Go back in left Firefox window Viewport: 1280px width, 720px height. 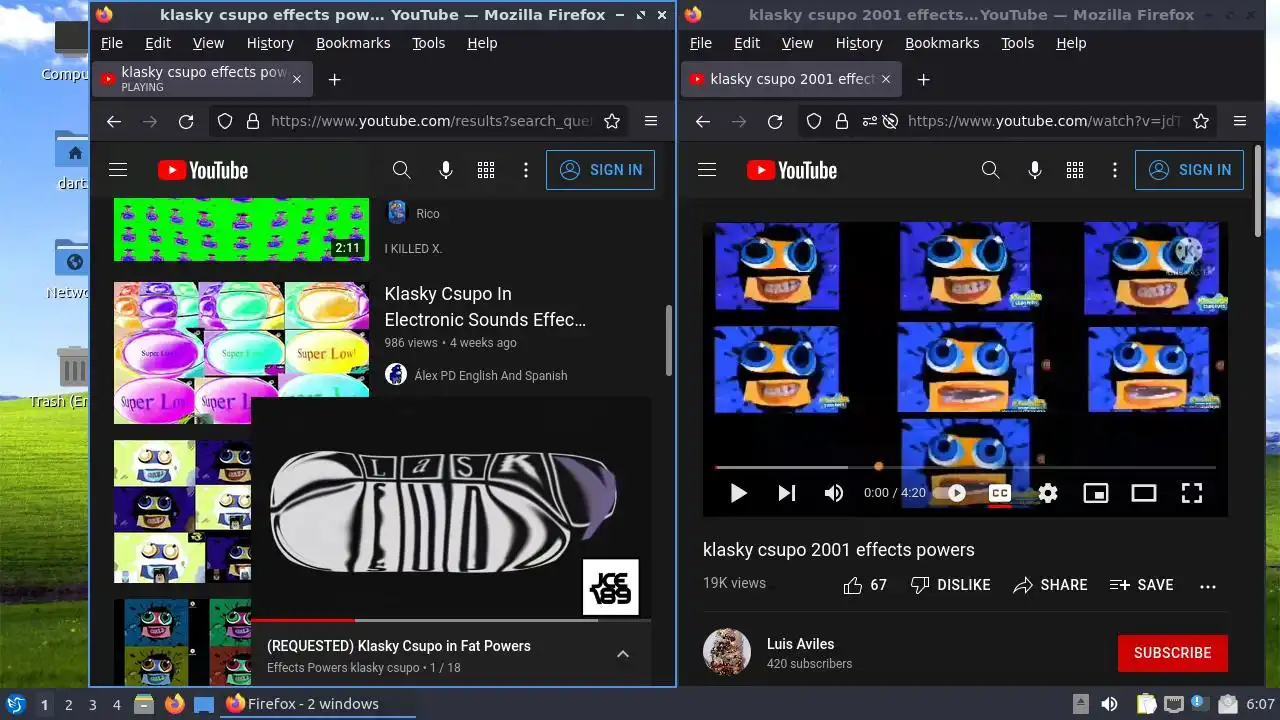point(114,121)
